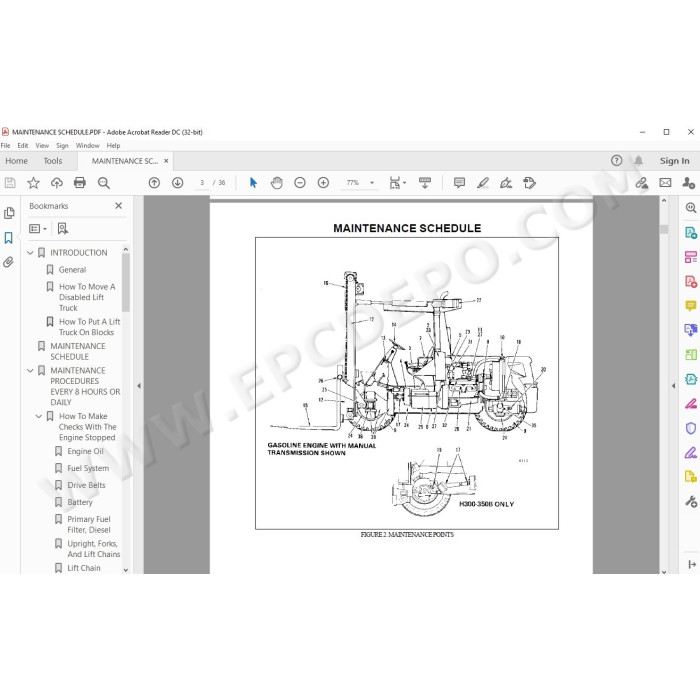
Task: Open the Help question mark icon
Action: click(x=617, y=161)
